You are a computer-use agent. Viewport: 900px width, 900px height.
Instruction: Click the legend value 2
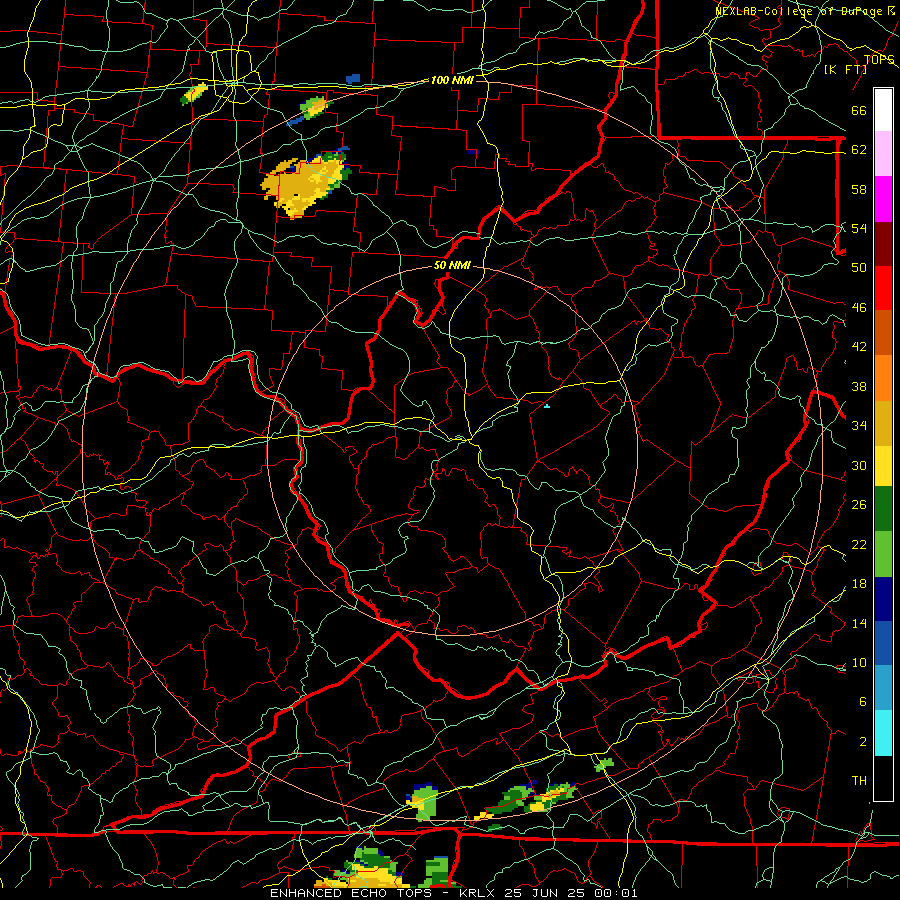[863, 742]
